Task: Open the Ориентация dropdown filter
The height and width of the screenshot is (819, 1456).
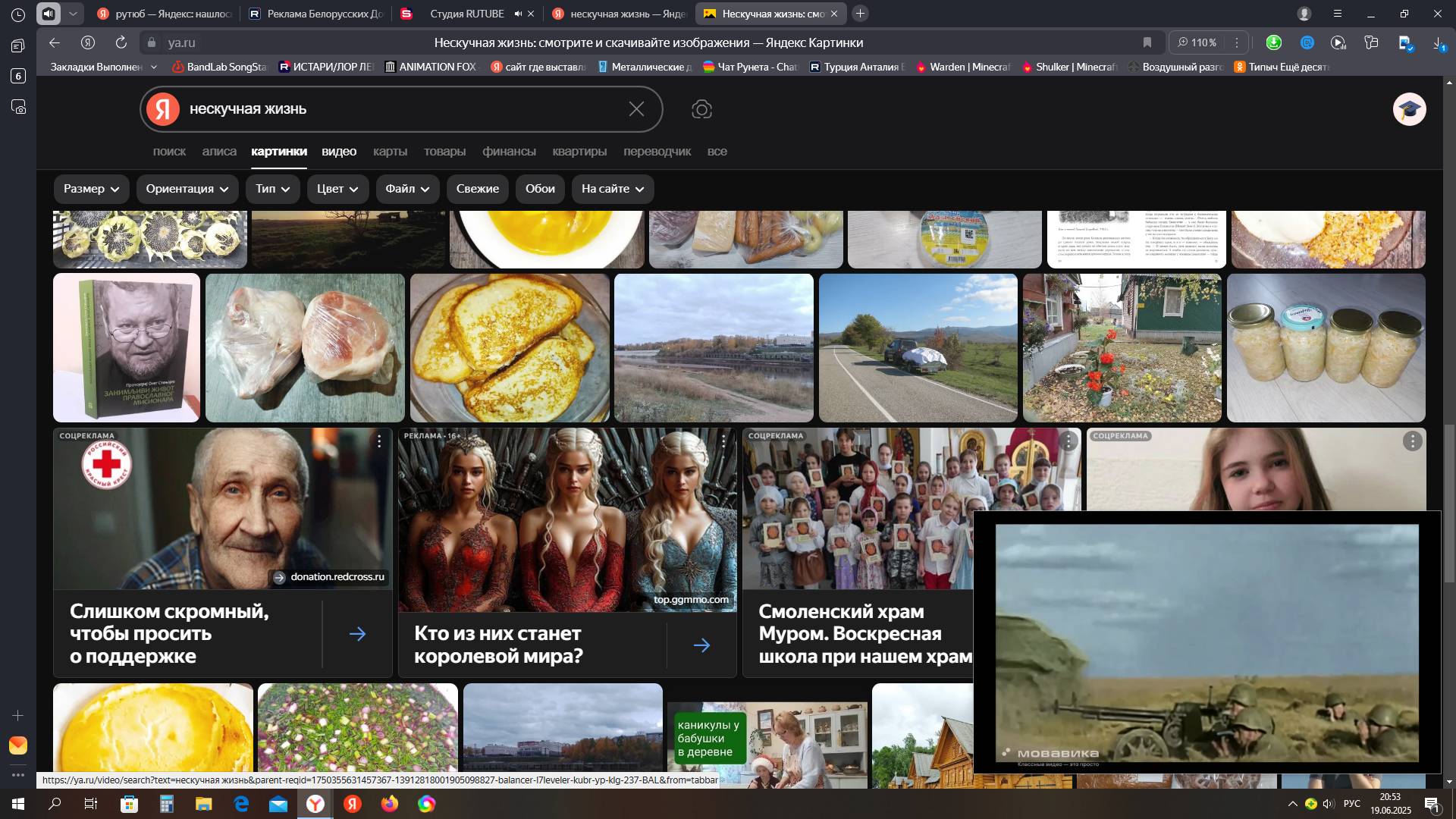Action: tap(187, 189)
